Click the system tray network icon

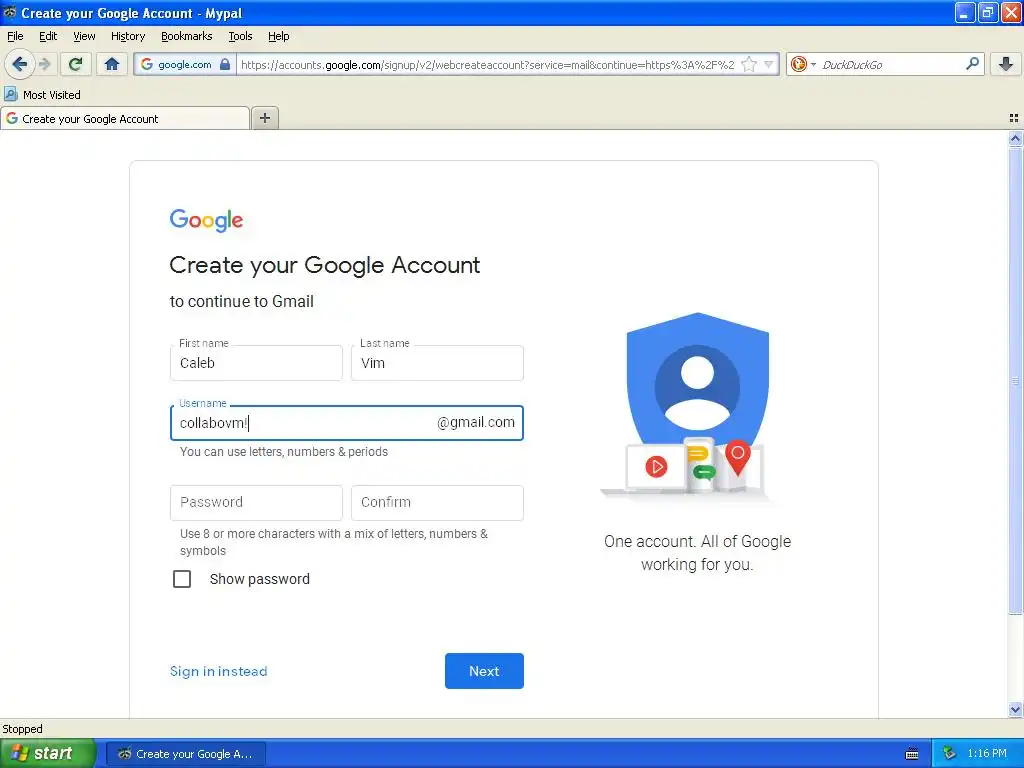point(950,754)
